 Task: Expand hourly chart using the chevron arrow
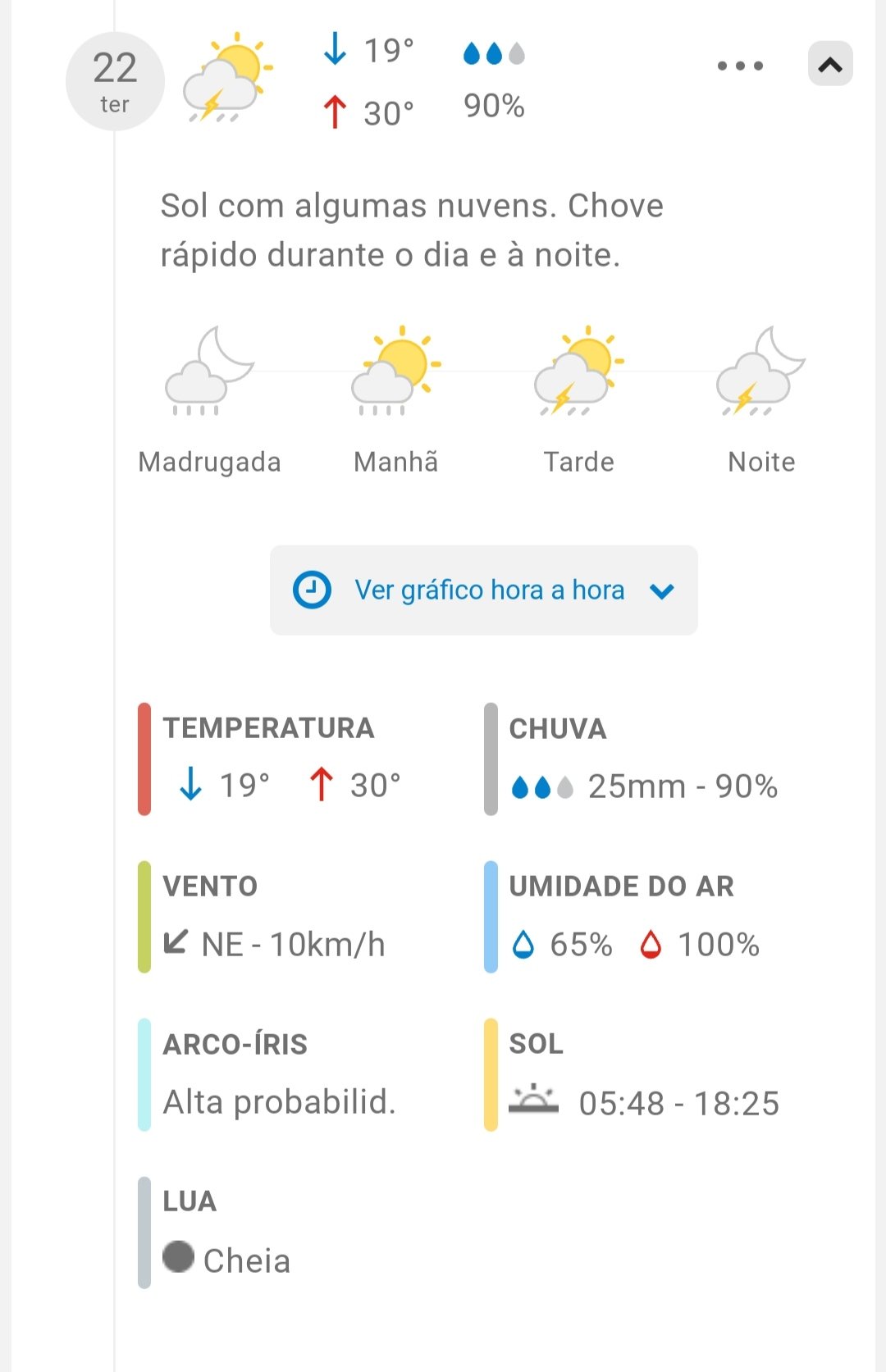coord(662,590)
